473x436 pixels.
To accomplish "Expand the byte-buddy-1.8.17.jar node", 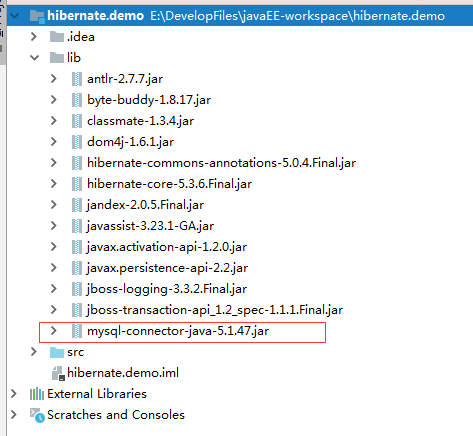I will [x=54, y=100].
